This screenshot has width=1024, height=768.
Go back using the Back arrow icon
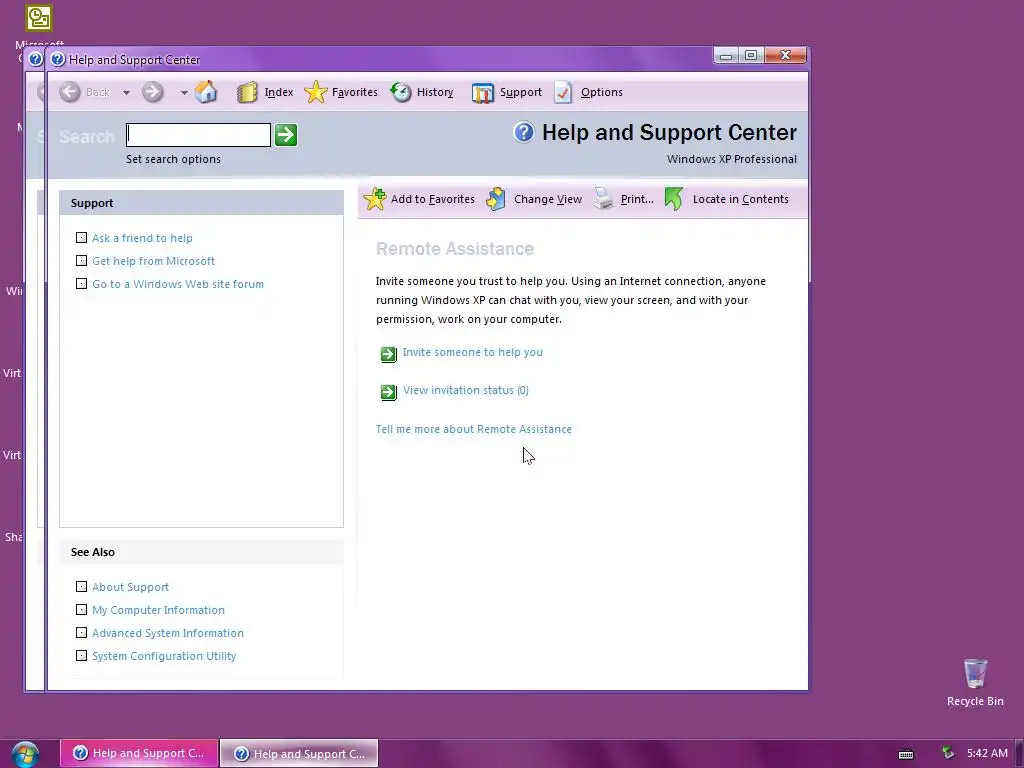pyautogui.click(x=70, y=92)
